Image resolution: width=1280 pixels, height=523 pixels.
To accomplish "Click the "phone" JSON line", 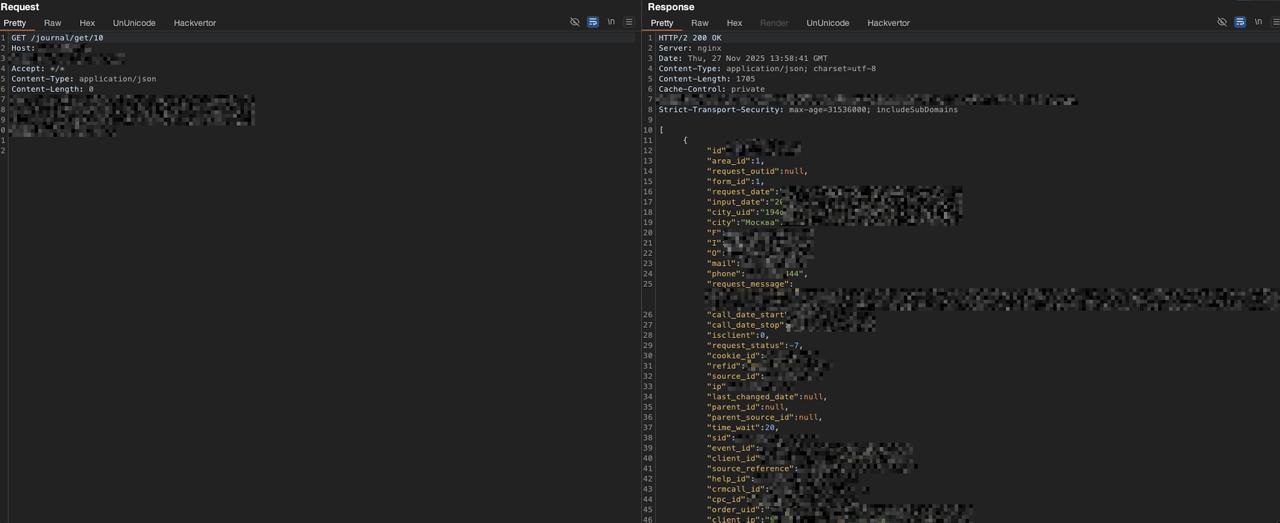I will [x=757, y=274].
